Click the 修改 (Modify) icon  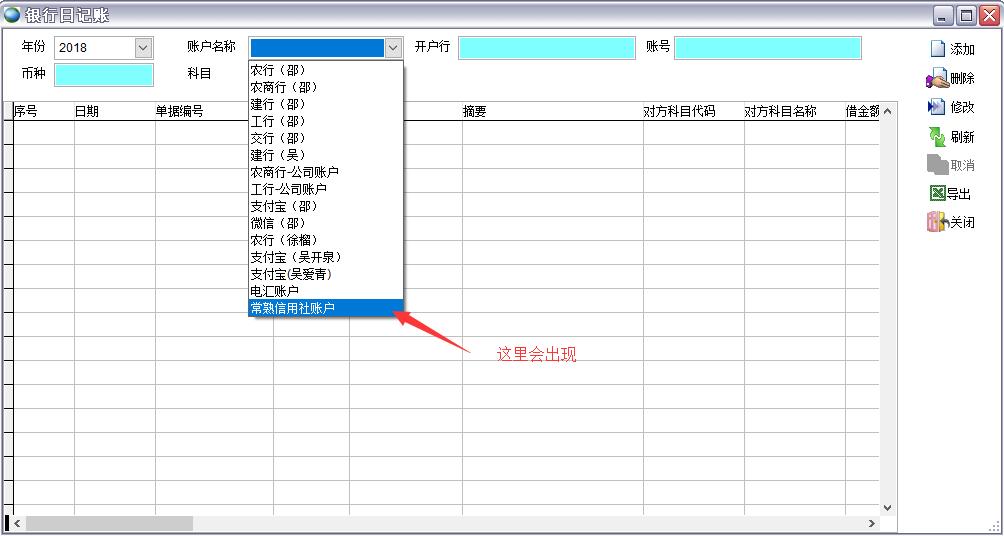point(937,107)
